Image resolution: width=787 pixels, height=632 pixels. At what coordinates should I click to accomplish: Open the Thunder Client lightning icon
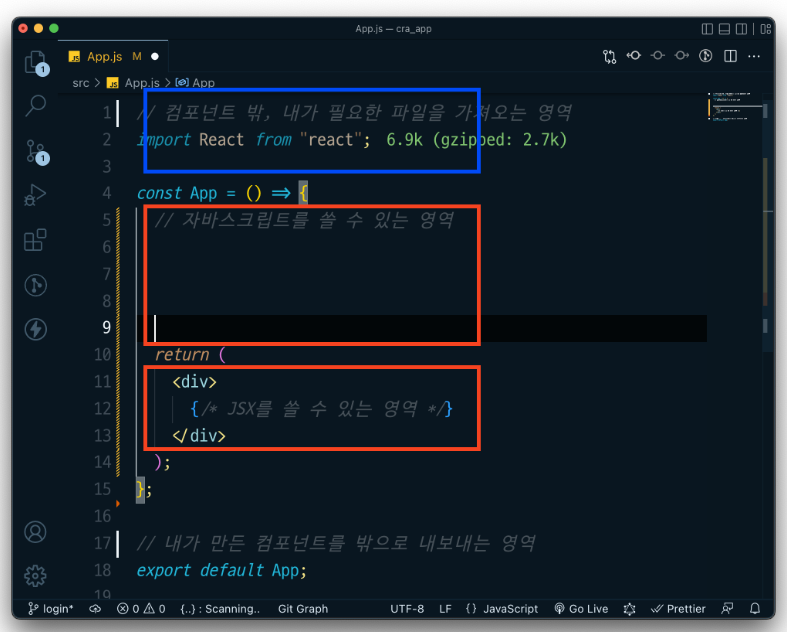[x=36, y=329]
